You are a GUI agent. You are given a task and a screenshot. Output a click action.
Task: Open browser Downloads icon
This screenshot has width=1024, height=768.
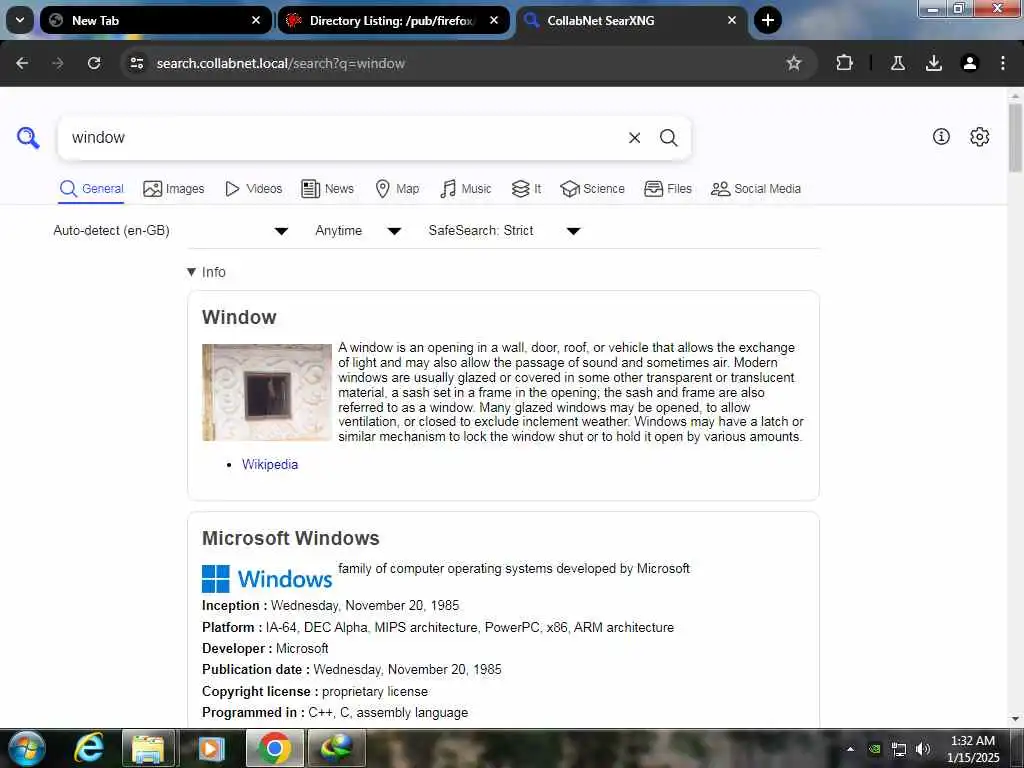click(x=934, y=63)
